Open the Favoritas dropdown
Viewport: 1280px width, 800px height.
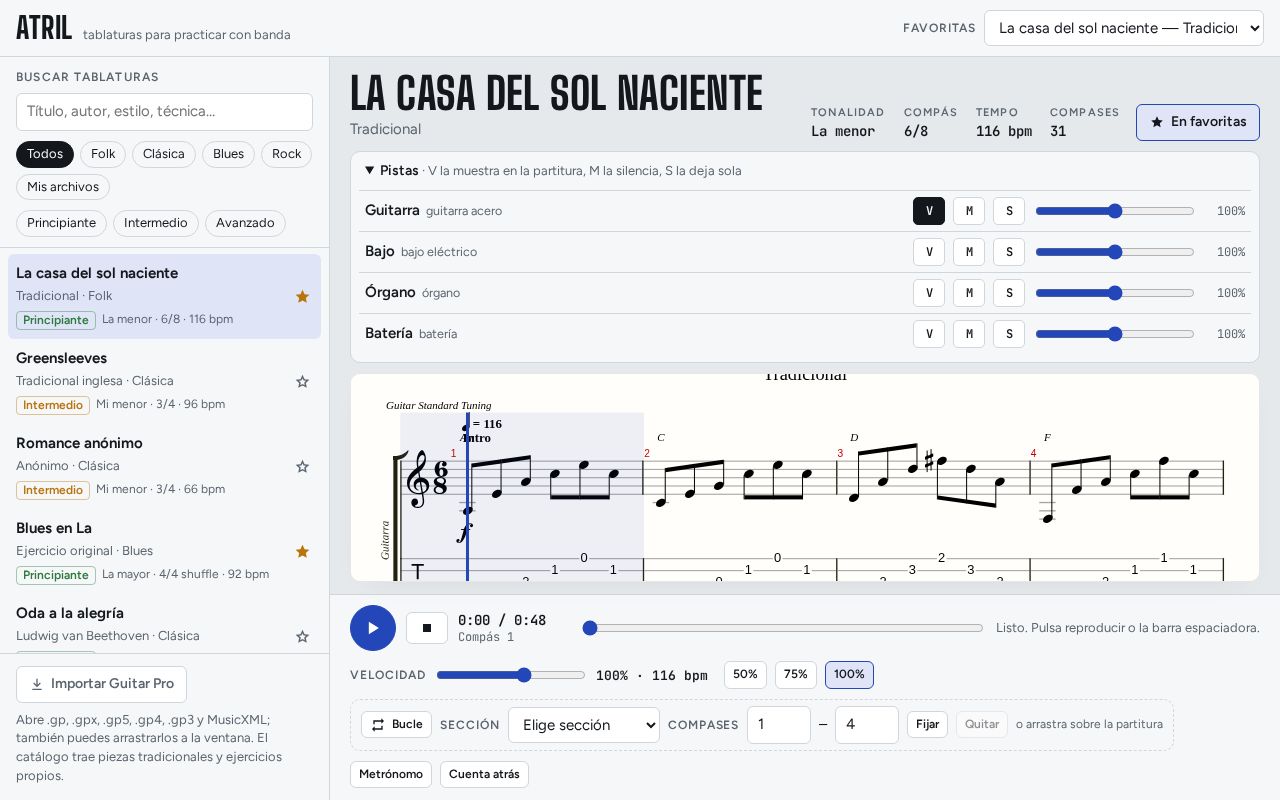click(1124, 28)
